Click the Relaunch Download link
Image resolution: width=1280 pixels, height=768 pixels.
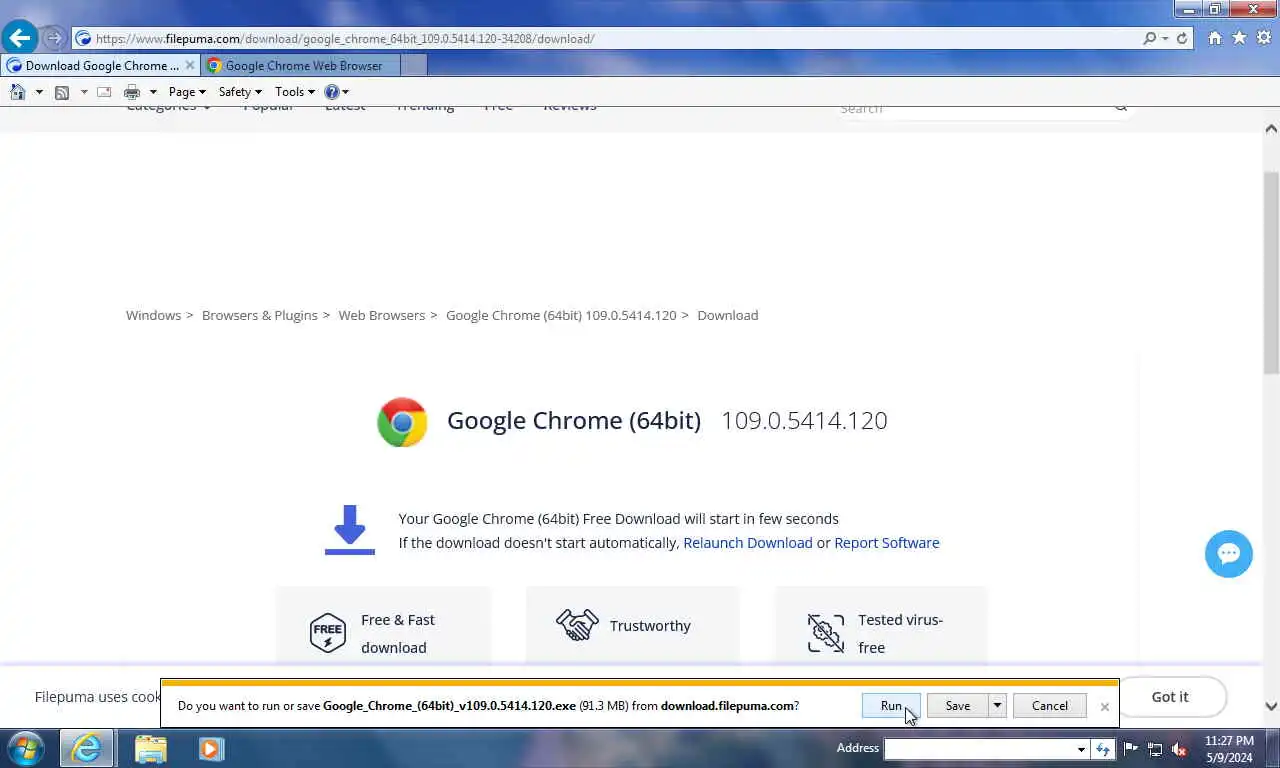coord(748,543)
